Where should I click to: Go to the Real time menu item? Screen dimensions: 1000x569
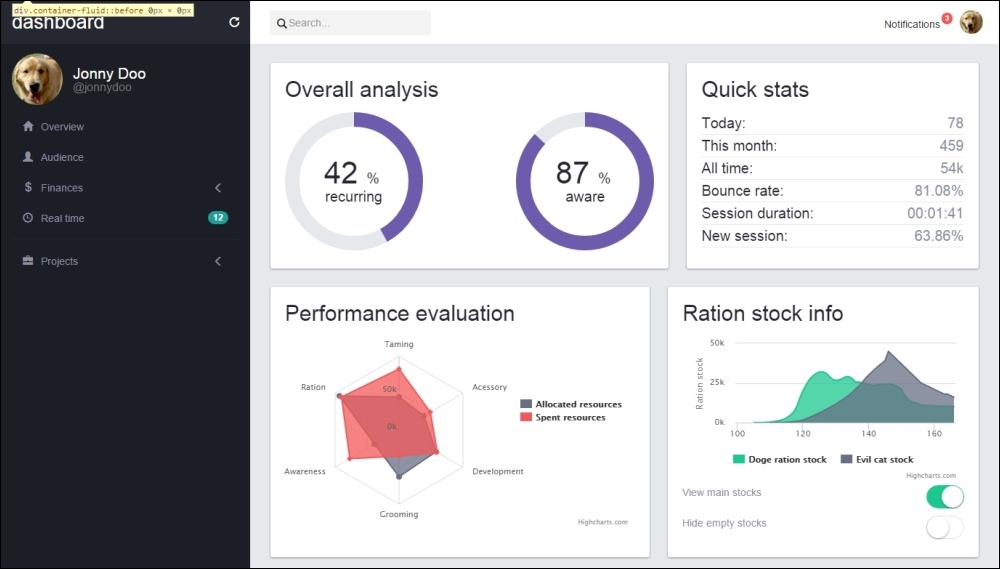click(x=62, y=218)
